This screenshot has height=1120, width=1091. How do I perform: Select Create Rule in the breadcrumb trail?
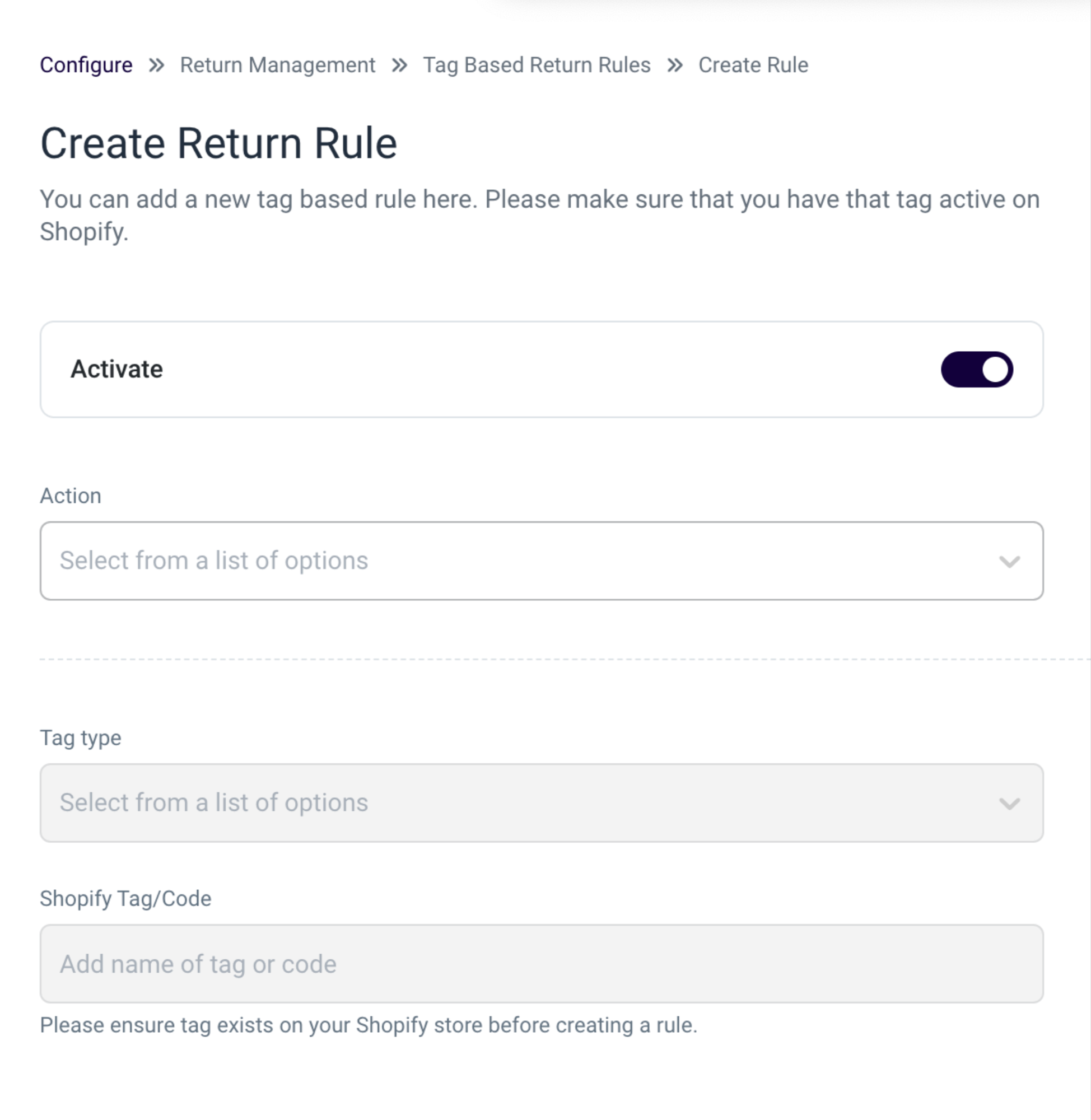pyautogui.click(x=752, y=65)
